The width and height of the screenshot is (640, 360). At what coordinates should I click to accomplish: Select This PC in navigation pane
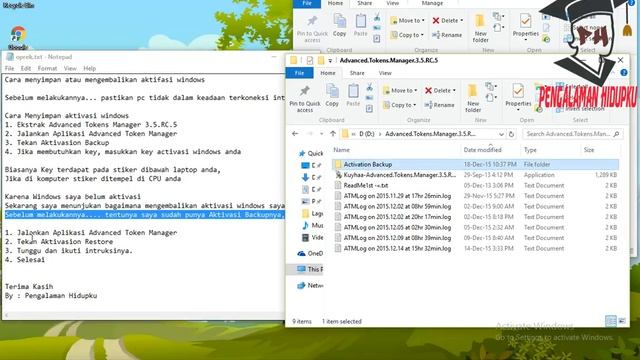[x=310, y=269]
